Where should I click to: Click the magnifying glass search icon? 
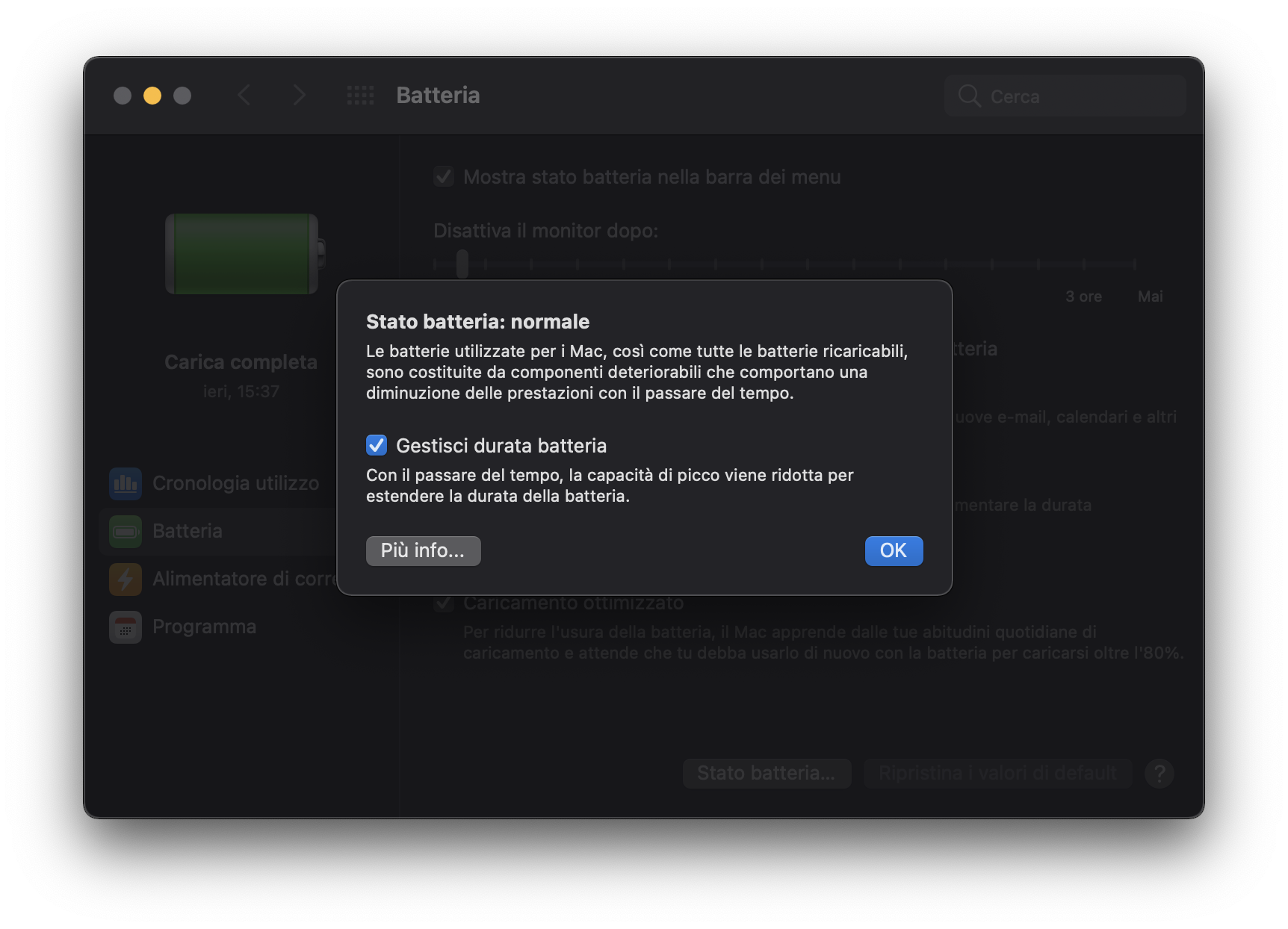pos(969,96)
